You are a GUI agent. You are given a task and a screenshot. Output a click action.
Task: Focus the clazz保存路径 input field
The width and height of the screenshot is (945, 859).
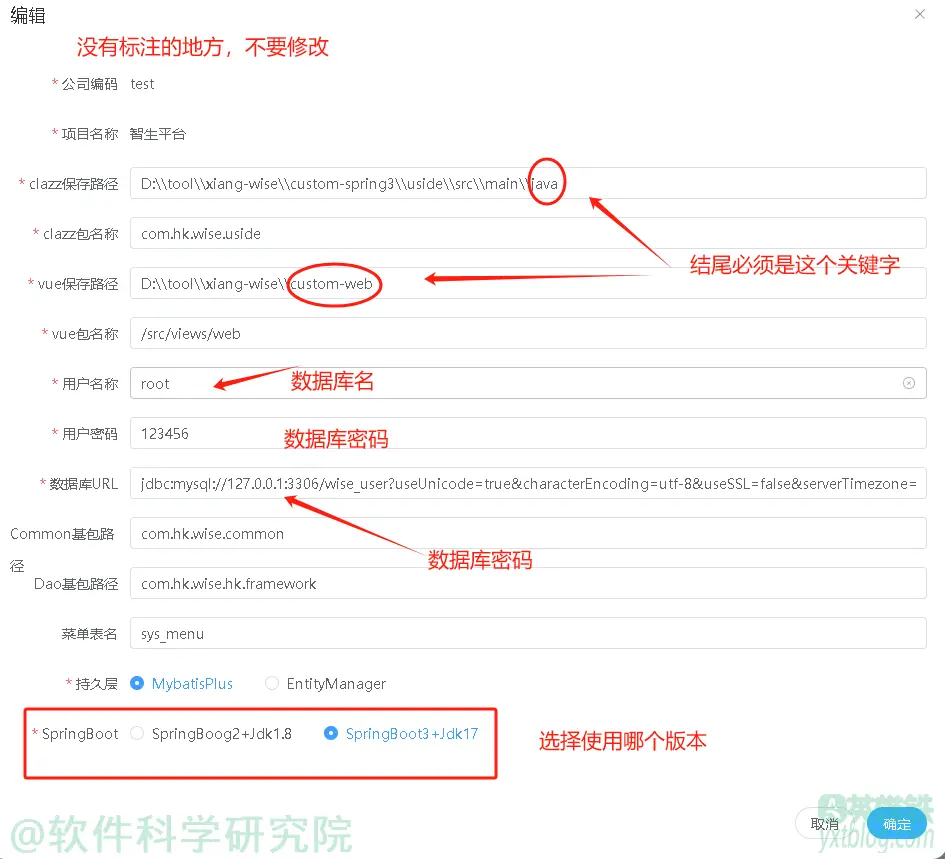point(528,183)
